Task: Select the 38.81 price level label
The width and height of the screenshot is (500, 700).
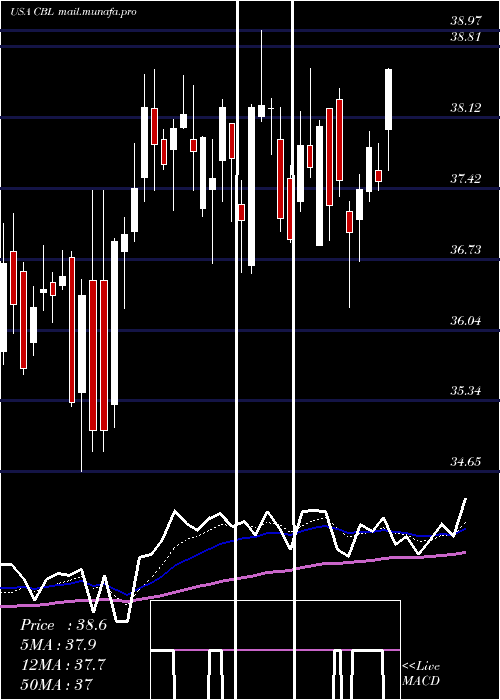Action: click(465, 37)
